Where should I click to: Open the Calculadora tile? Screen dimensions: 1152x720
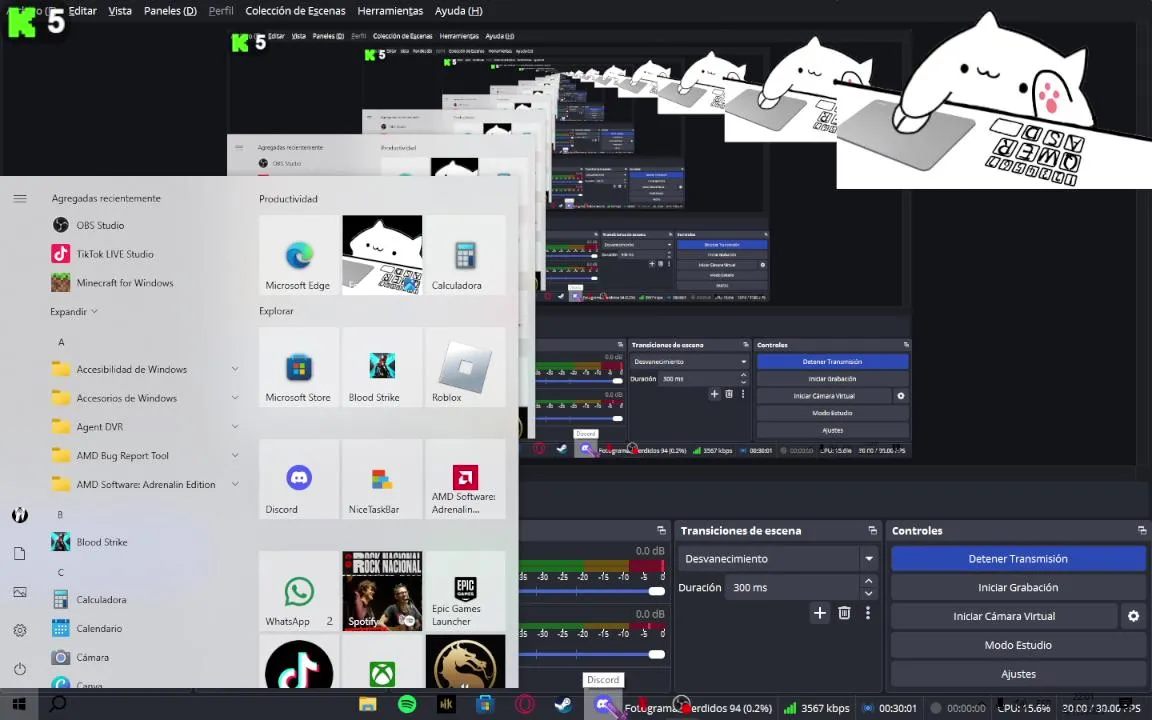pyautogui.click(x=465, y=255)
